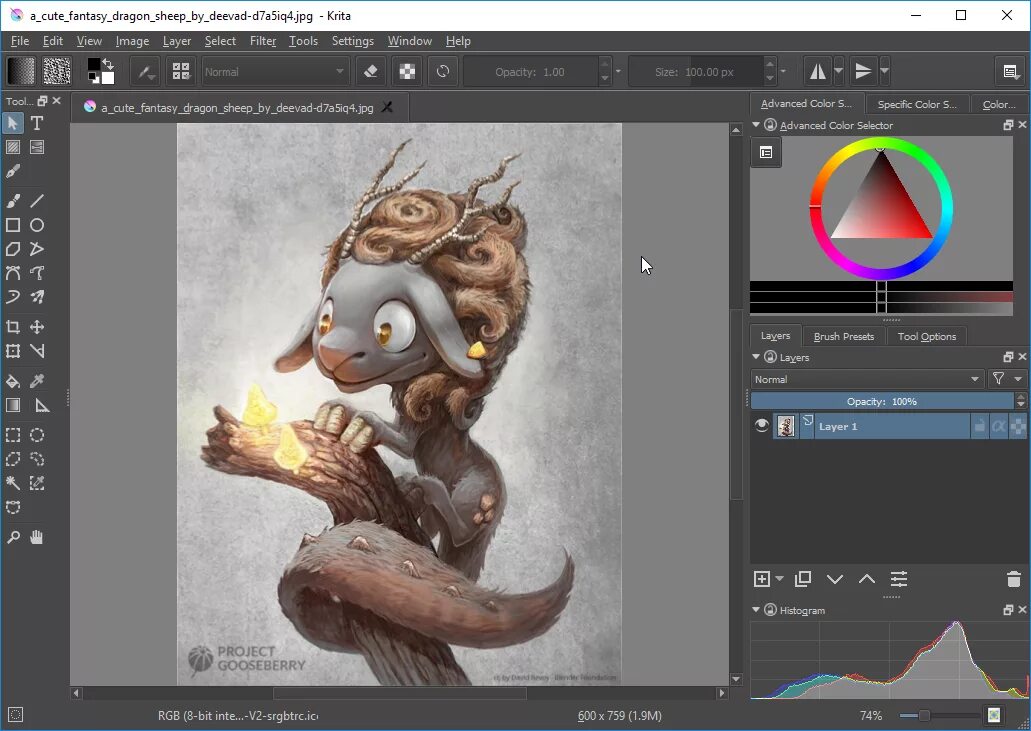Select the Gradient tool
This screenshot has height=731, width=1031.
(12, 405)
